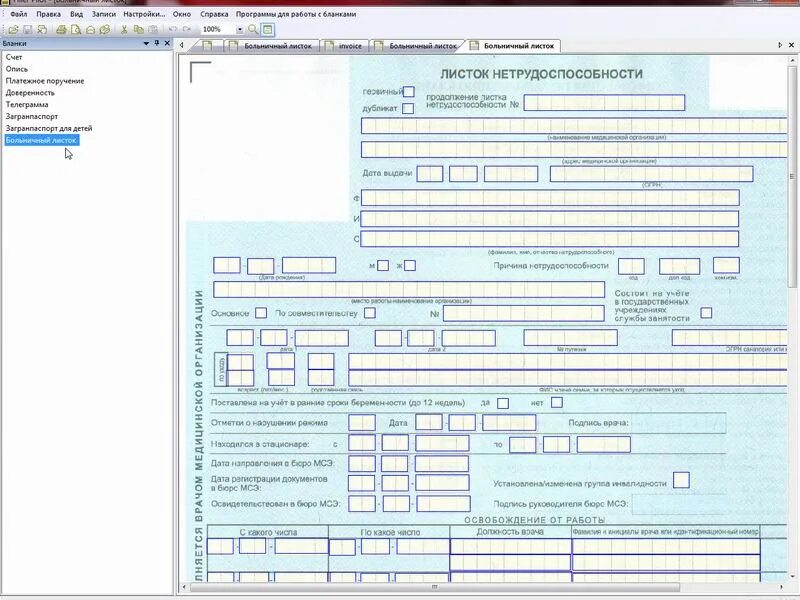
Task: Open the Вид menu
Action: click(x=77, y=14)
